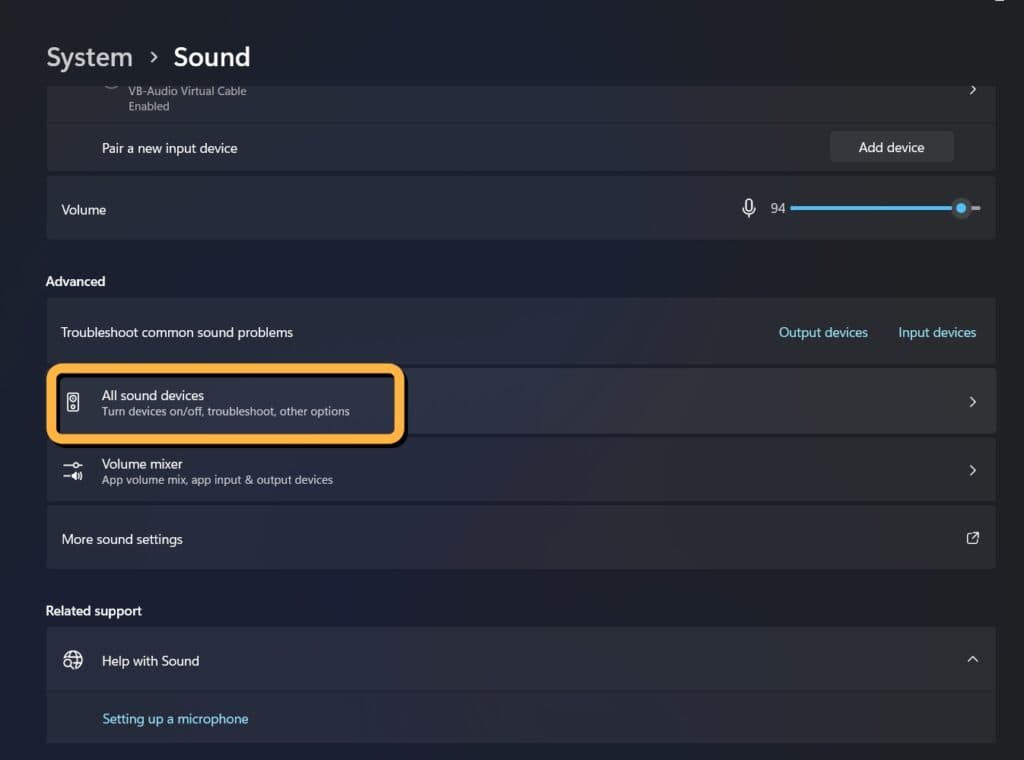Click the Sound breadcrumb title
1024x760 pixels.
212,57
